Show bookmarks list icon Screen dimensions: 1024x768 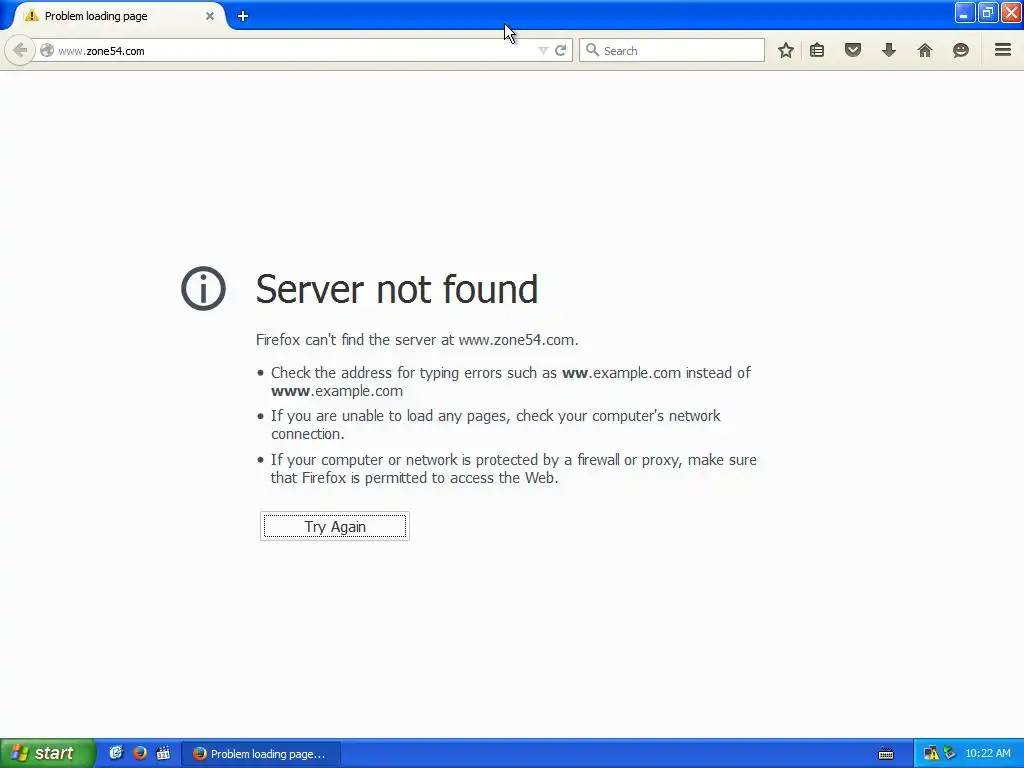click(817, 50)
